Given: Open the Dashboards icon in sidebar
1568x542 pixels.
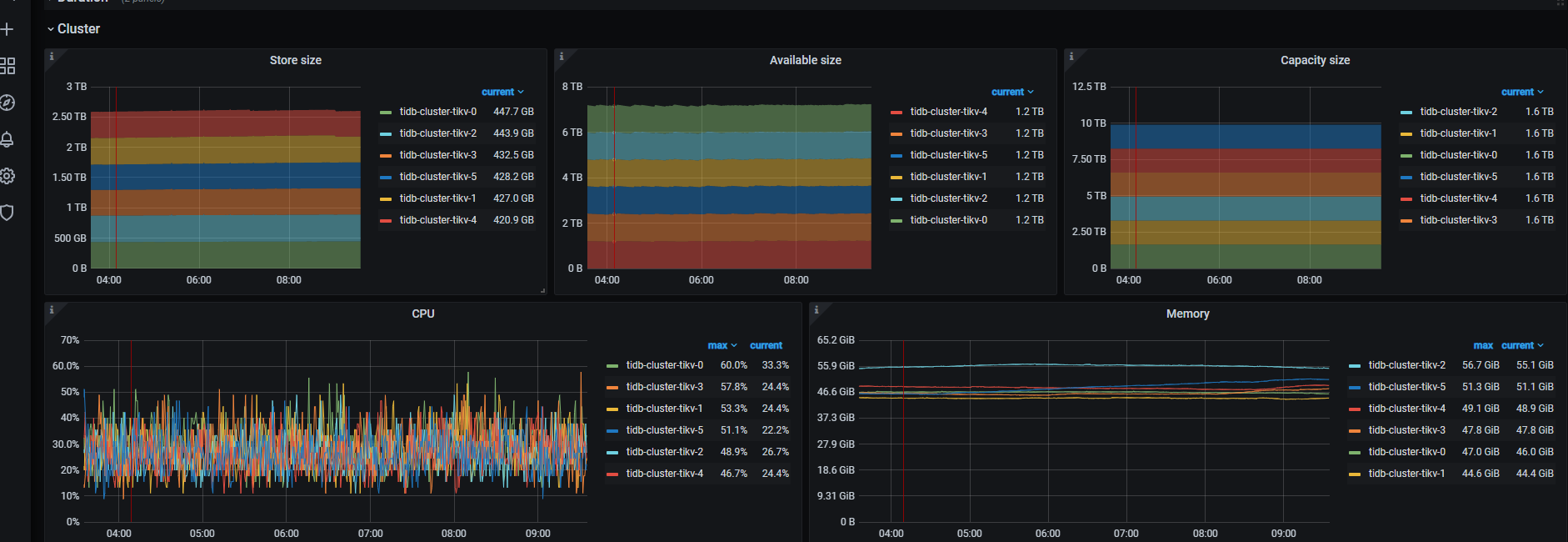Looking at the screenshot, I should [x=7, y=66].
